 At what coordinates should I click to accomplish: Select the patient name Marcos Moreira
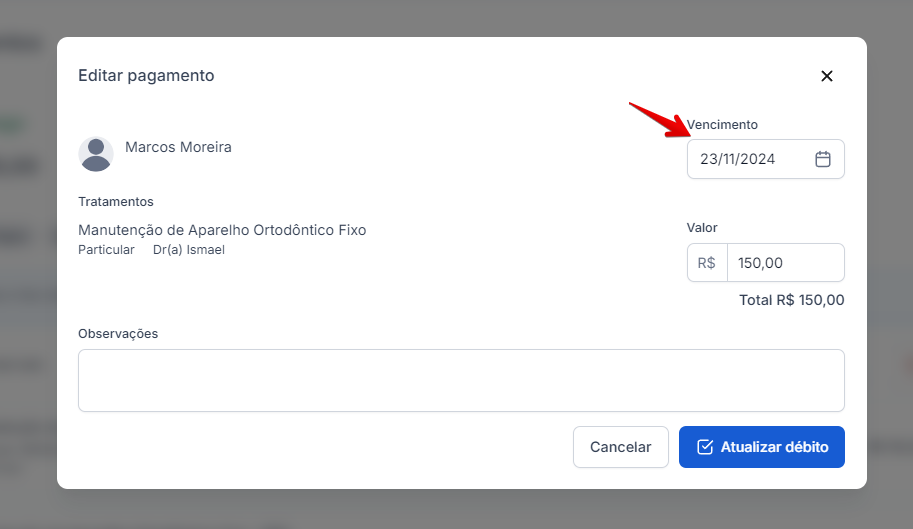click(178, 147)
